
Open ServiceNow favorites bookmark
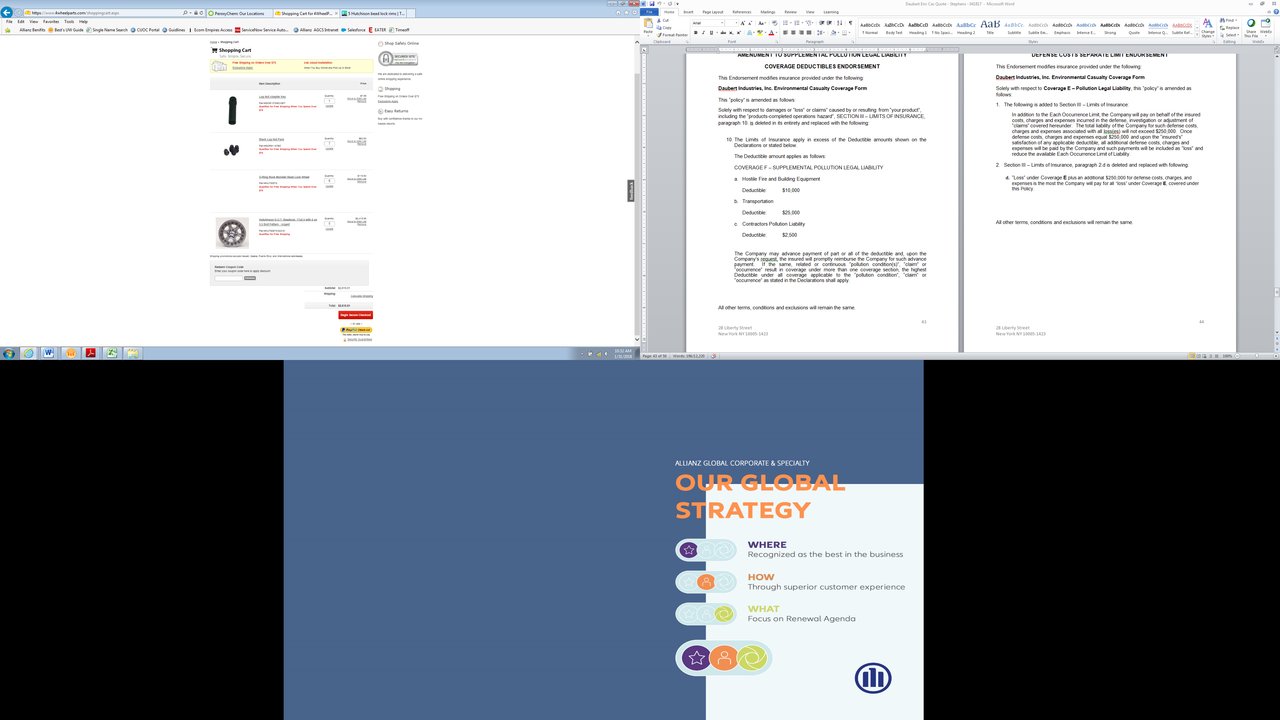pos(262,30)
